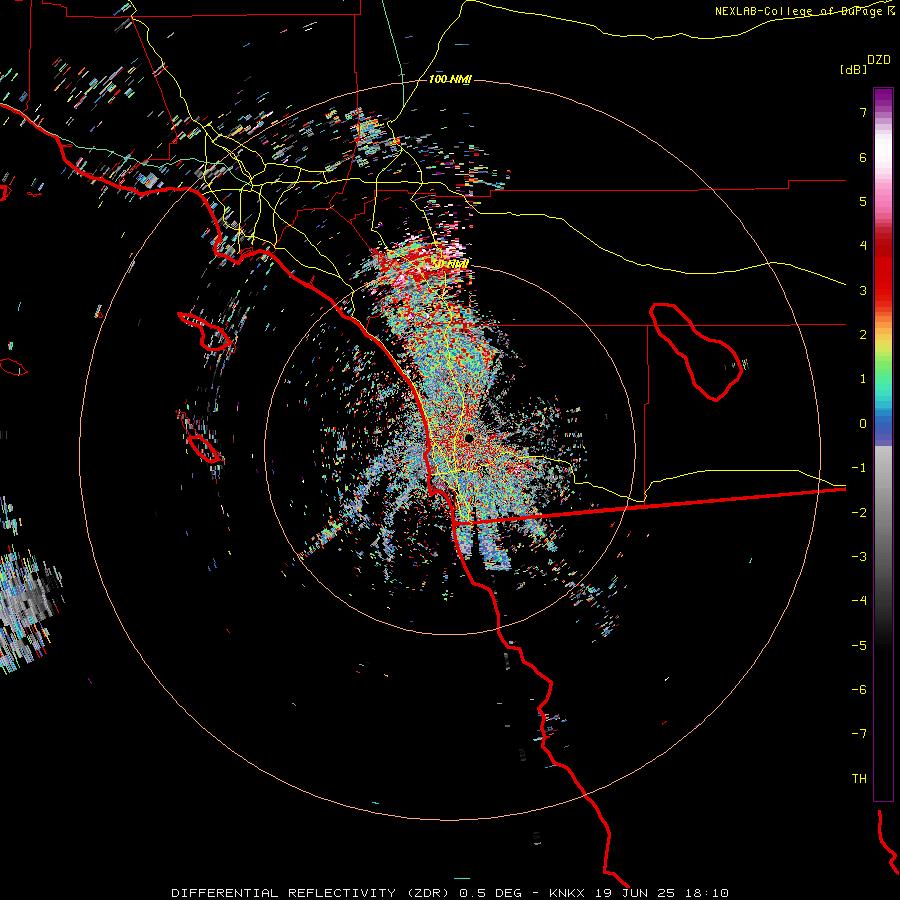The image size is (900, 900).
Task: Click the 7 value on the scale
Action: (x=863, y=112)
